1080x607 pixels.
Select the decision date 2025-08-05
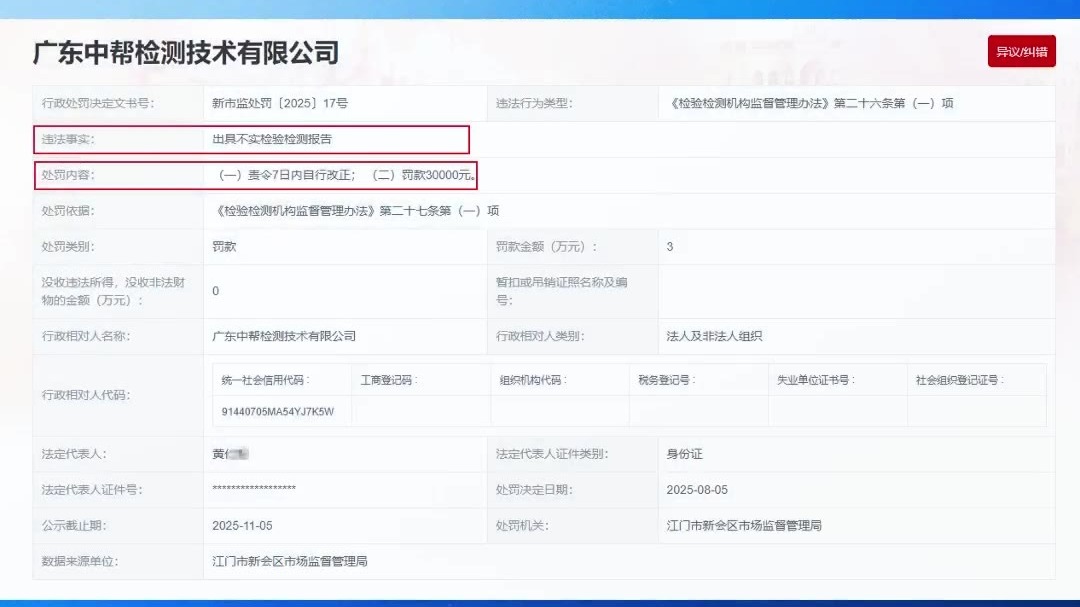click(x=697, y=490)
